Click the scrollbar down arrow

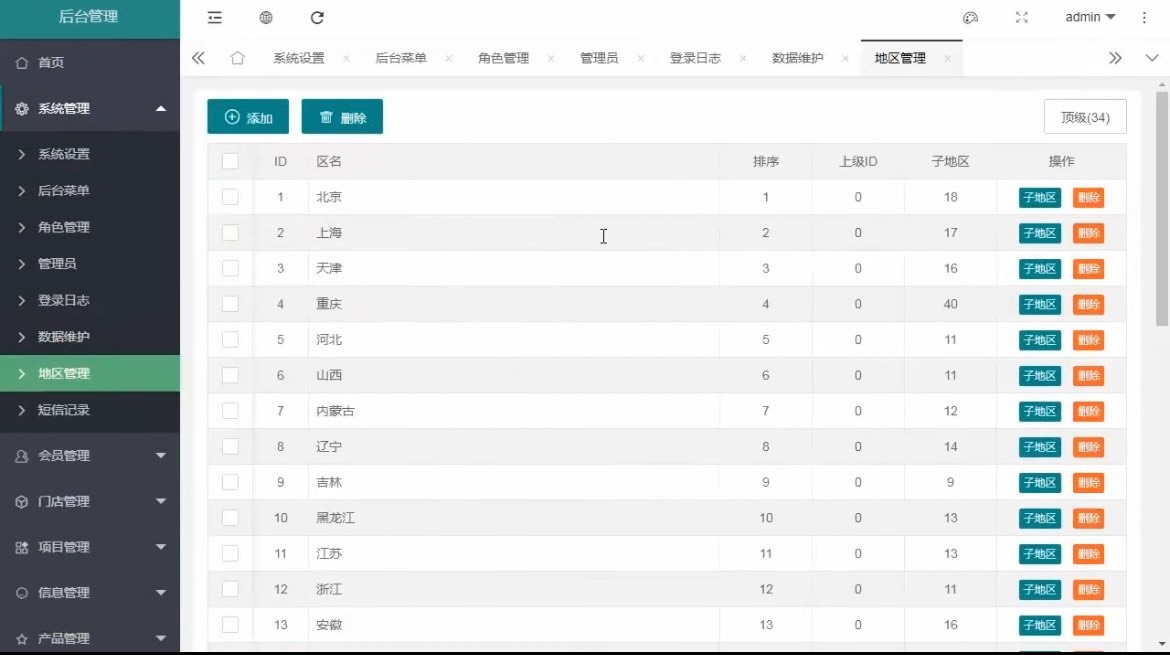click(1162, 644)
